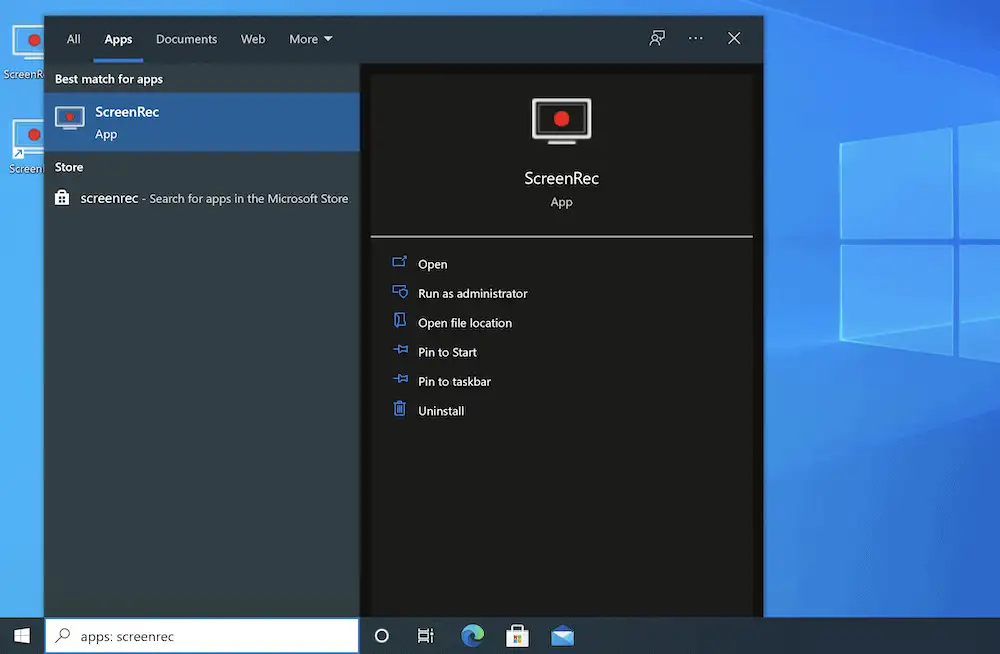The width and height of the screenshot is (1000, 654).
Task: Click screenrec Search for apps in Microsoft Store
Action: point(202,198)
